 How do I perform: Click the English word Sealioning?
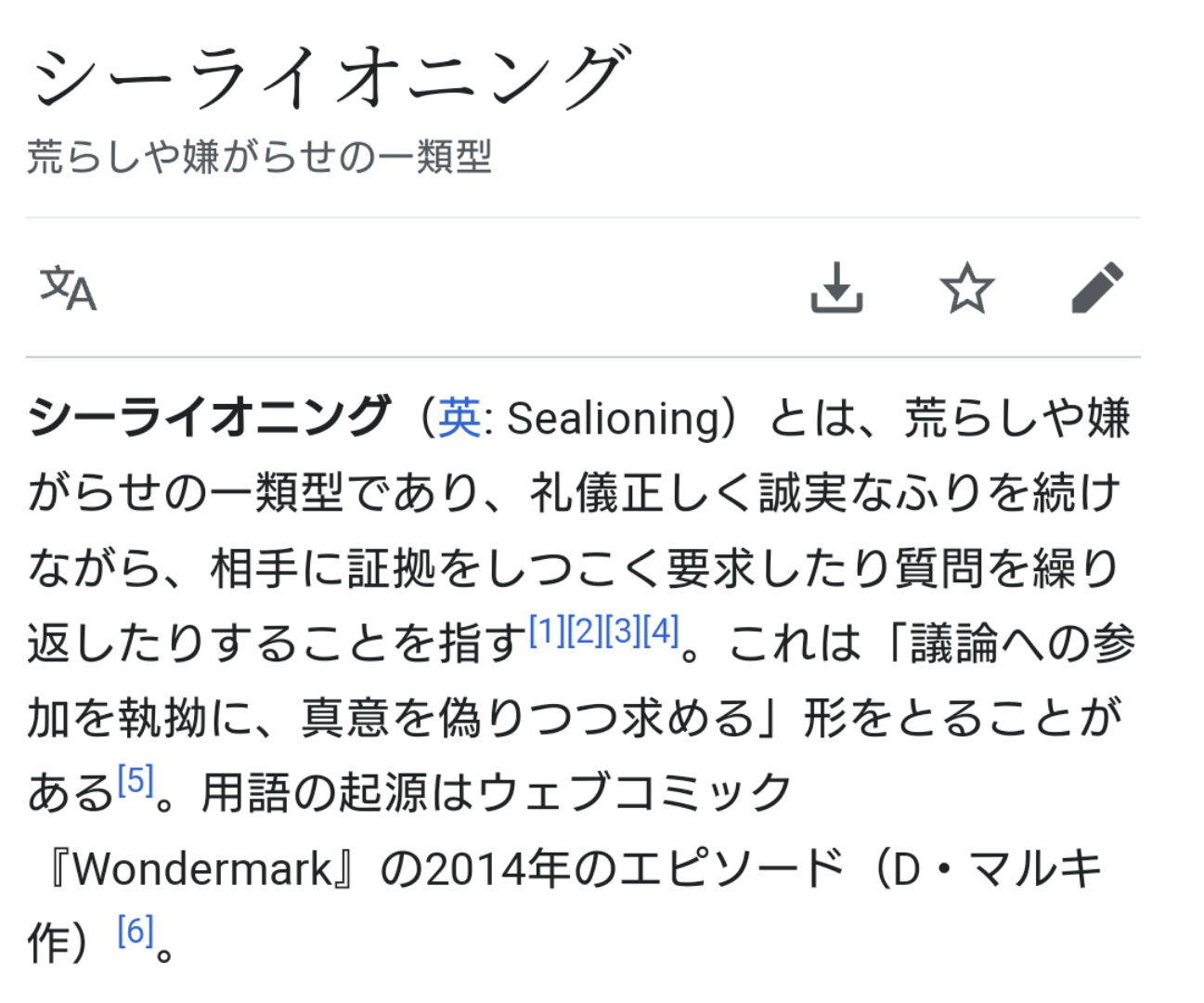point(614,420)
